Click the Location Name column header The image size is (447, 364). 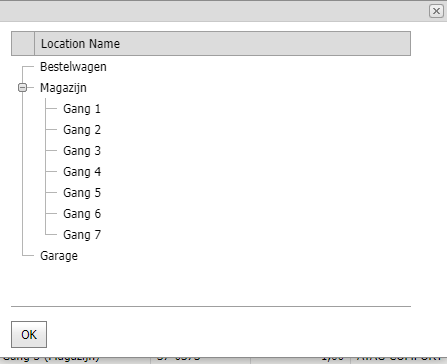(222, 44)
